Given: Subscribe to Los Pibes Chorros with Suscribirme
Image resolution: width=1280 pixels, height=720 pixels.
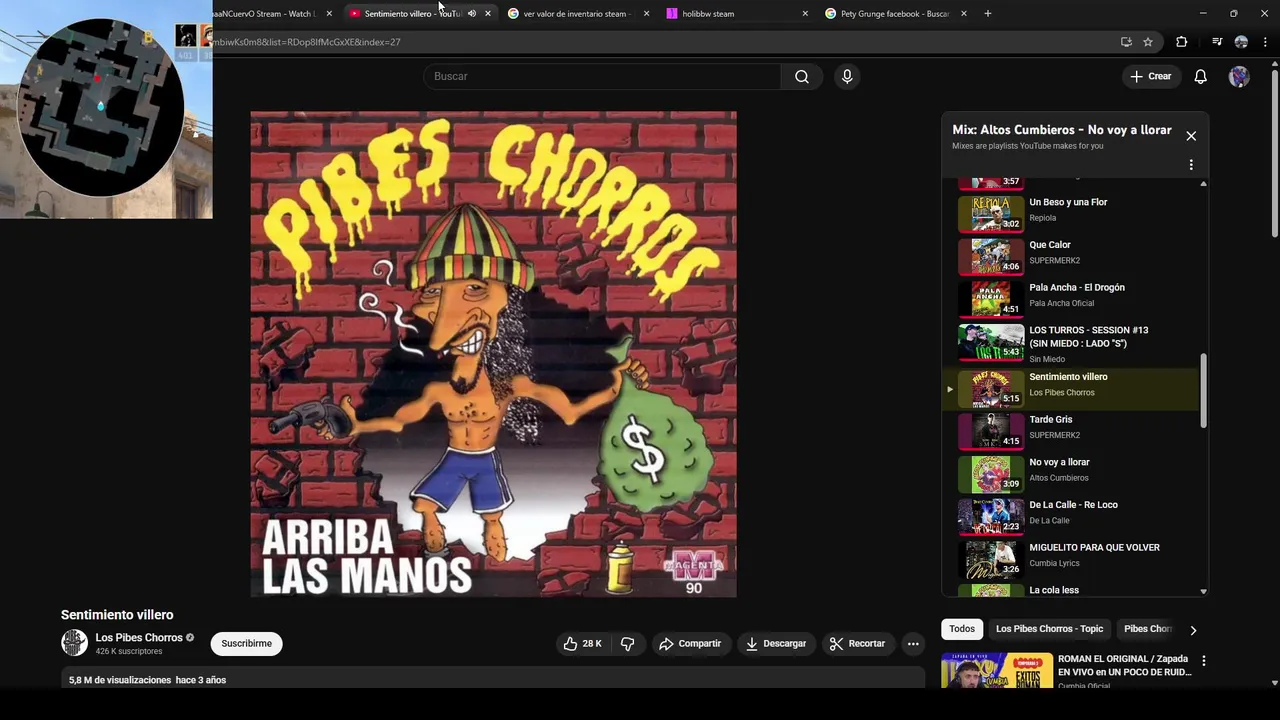Looking at the screenshot, I should click(x=247, y=644).
